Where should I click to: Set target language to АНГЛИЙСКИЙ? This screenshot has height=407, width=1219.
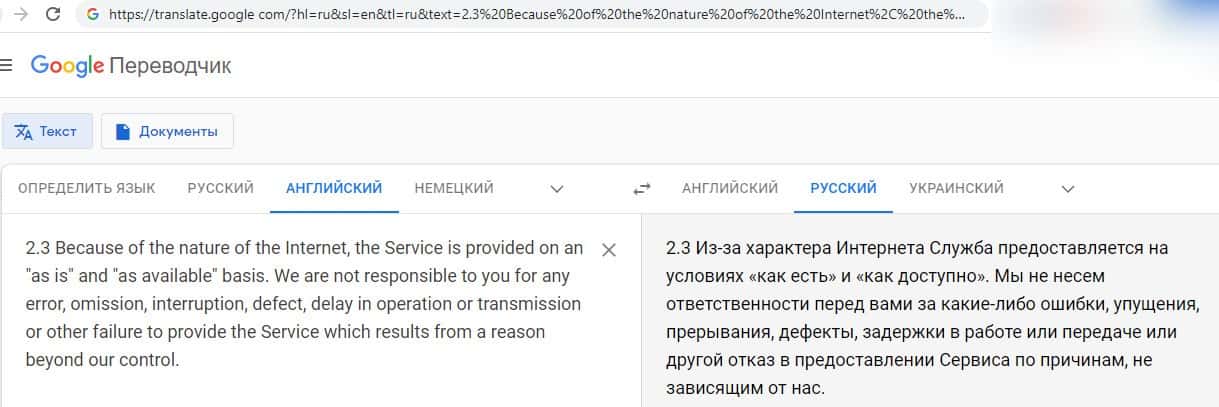[x=730, y=188]
